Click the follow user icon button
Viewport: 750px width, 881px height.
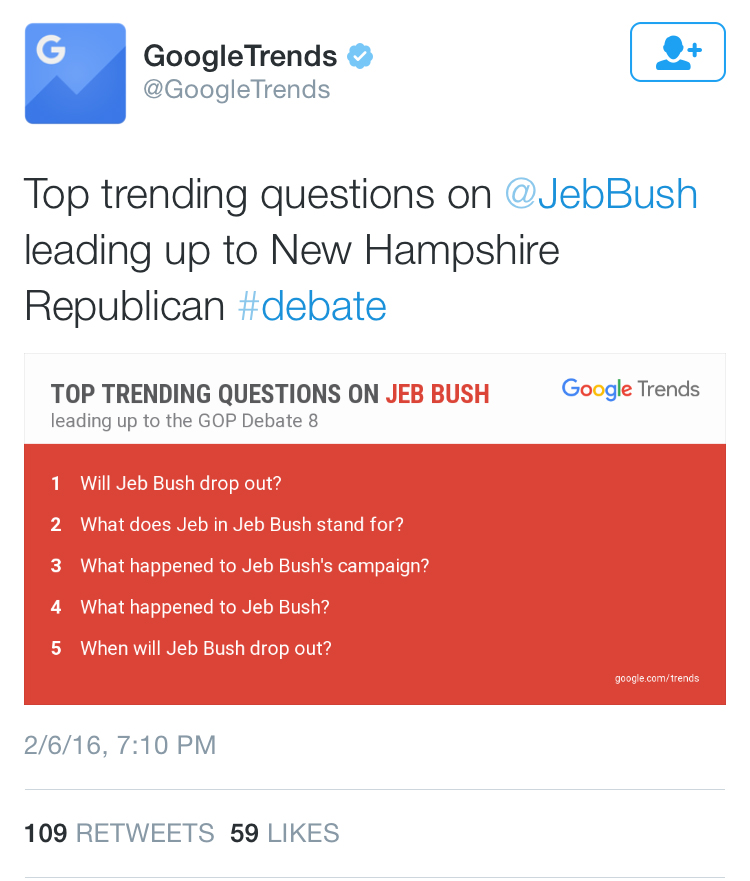[677, 52]
